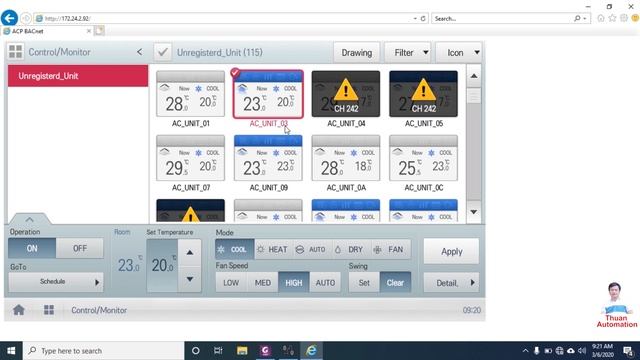Collapse the control panel up-chevron tab
The width and height of the screenshot is (640, 360).
(29, 219)
